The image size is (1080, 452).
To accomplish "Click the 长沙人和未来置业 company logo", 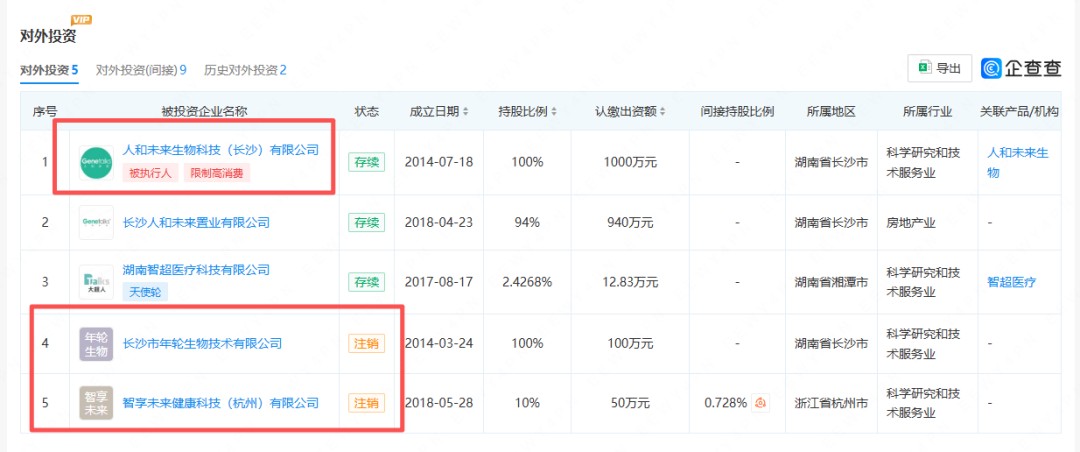I will coord(96,222).
